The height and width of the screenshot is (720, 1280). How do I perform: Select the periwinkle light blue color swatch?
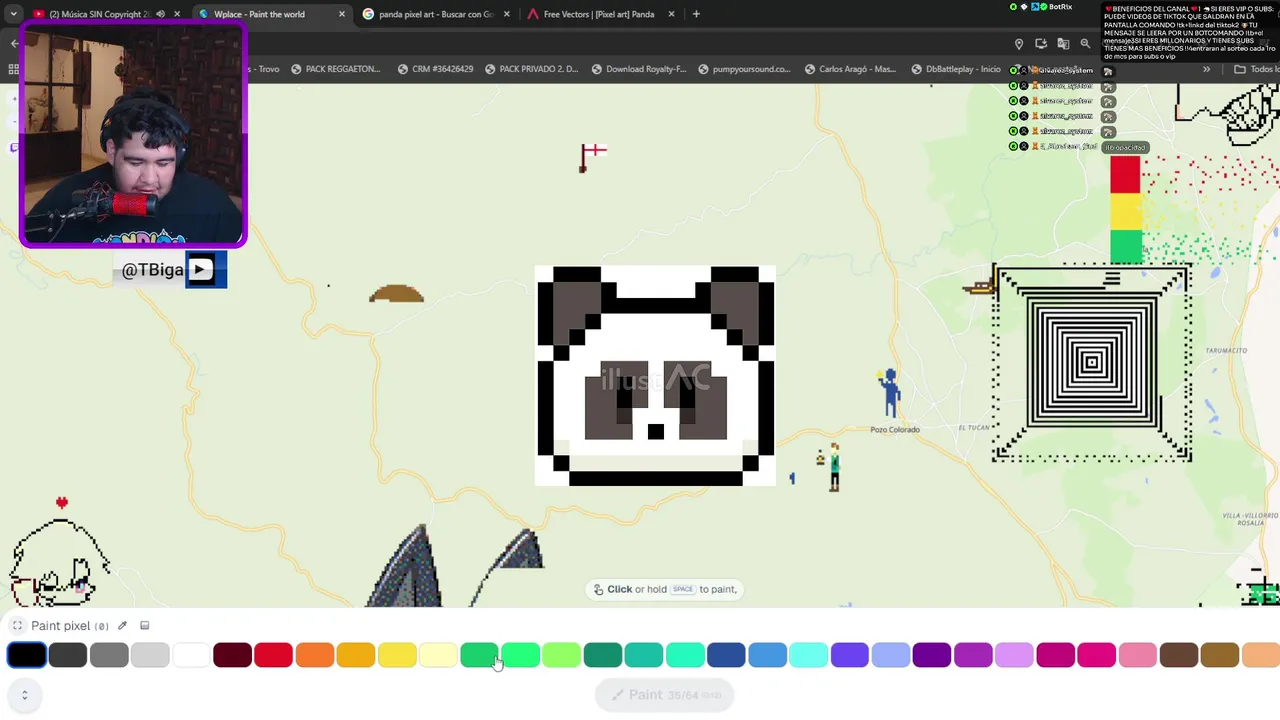[891, 655]
